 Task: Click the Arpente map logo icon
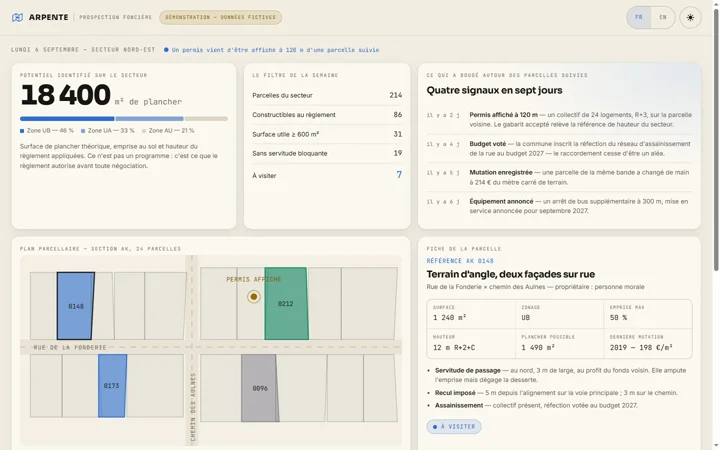click(x=17, y=17)
